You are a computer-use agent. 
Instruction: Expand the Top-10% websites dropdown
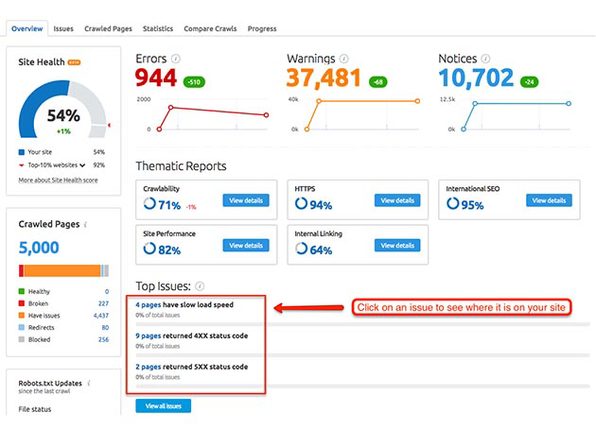[82, 165]
